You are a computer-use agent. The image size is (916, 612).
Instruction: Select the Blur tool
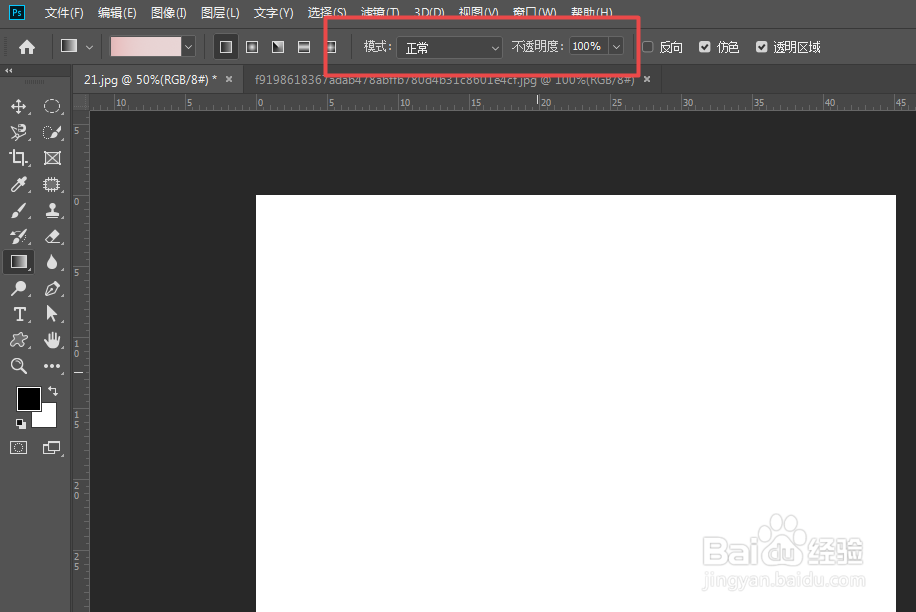click(x=52, y=262)
